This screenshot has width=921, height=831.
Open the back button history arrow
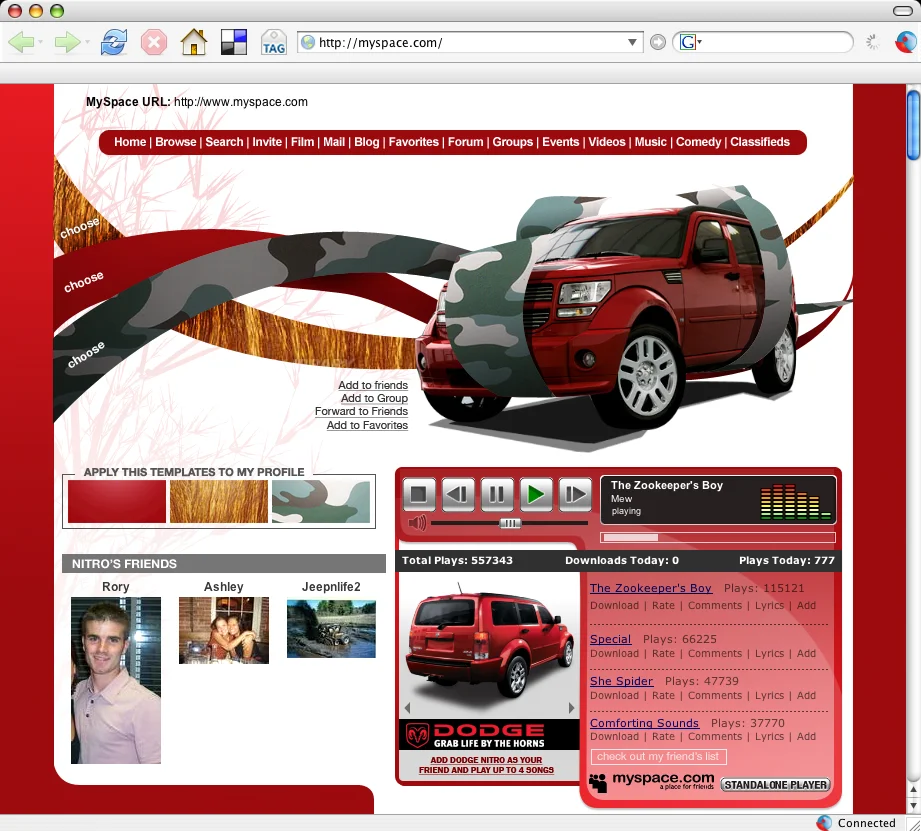(41, 42)
